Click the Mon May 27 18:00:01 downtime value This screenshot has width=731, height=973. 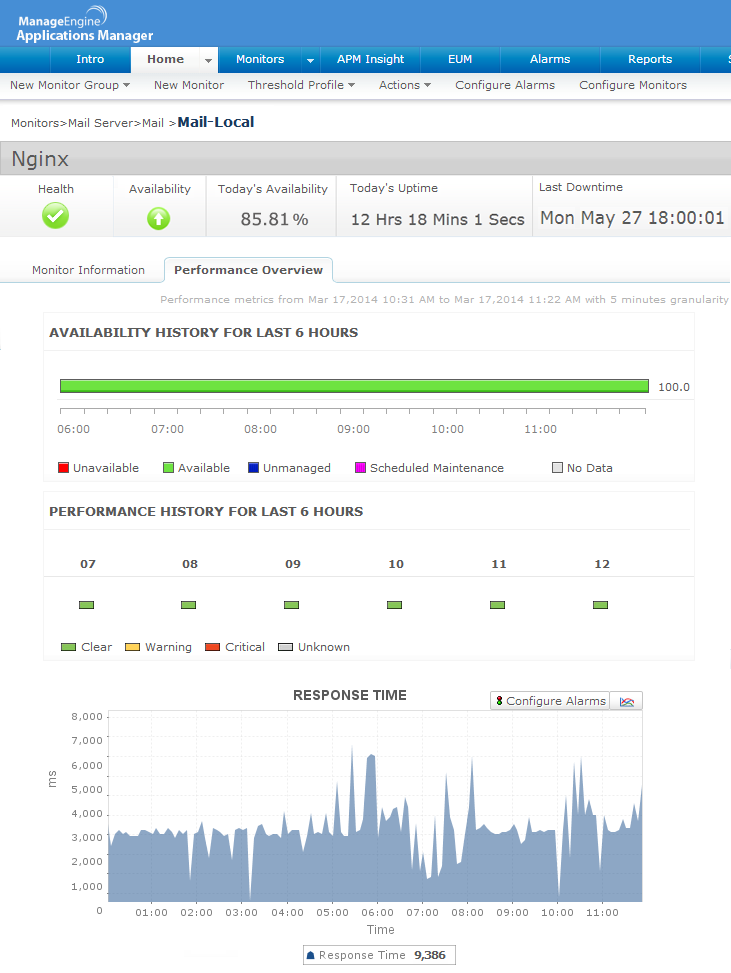click(632, 218)
